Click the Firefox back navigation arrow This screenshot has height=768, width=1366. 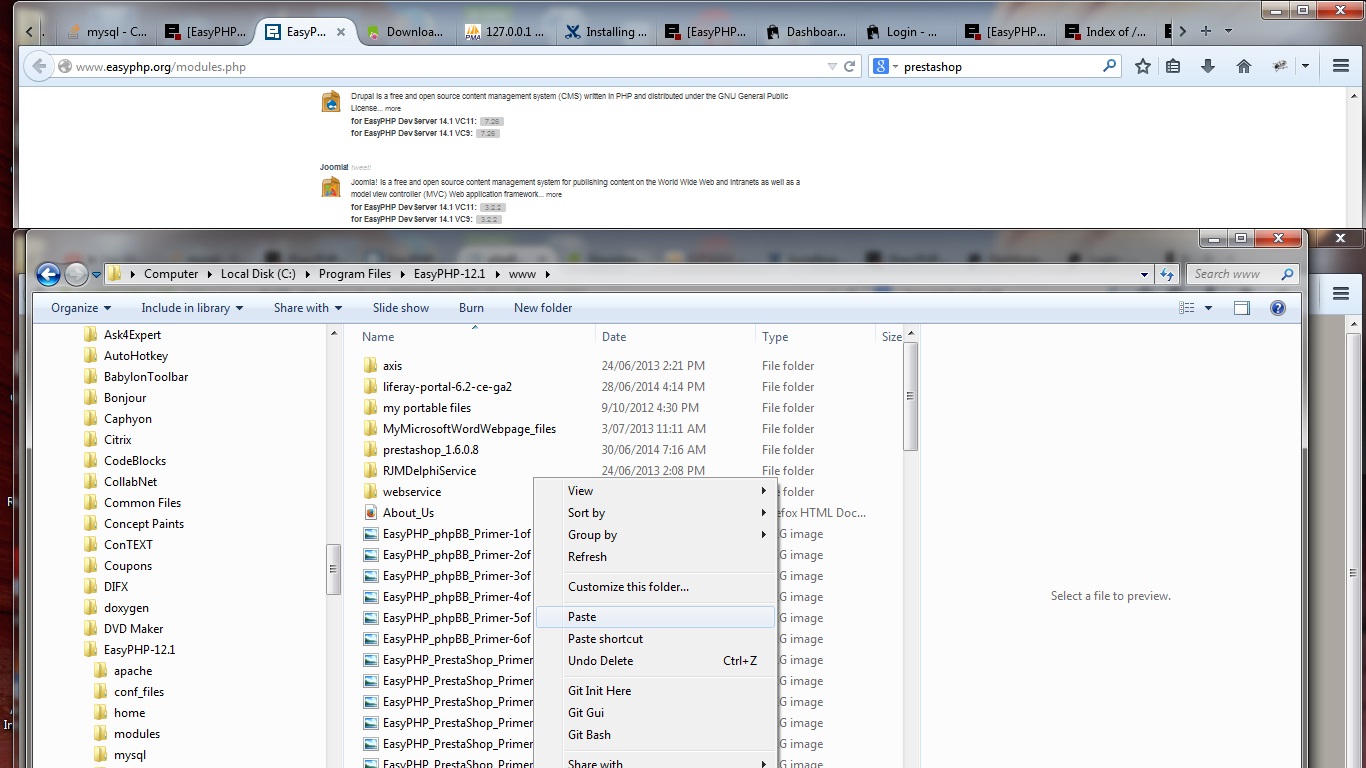point(38,67)
